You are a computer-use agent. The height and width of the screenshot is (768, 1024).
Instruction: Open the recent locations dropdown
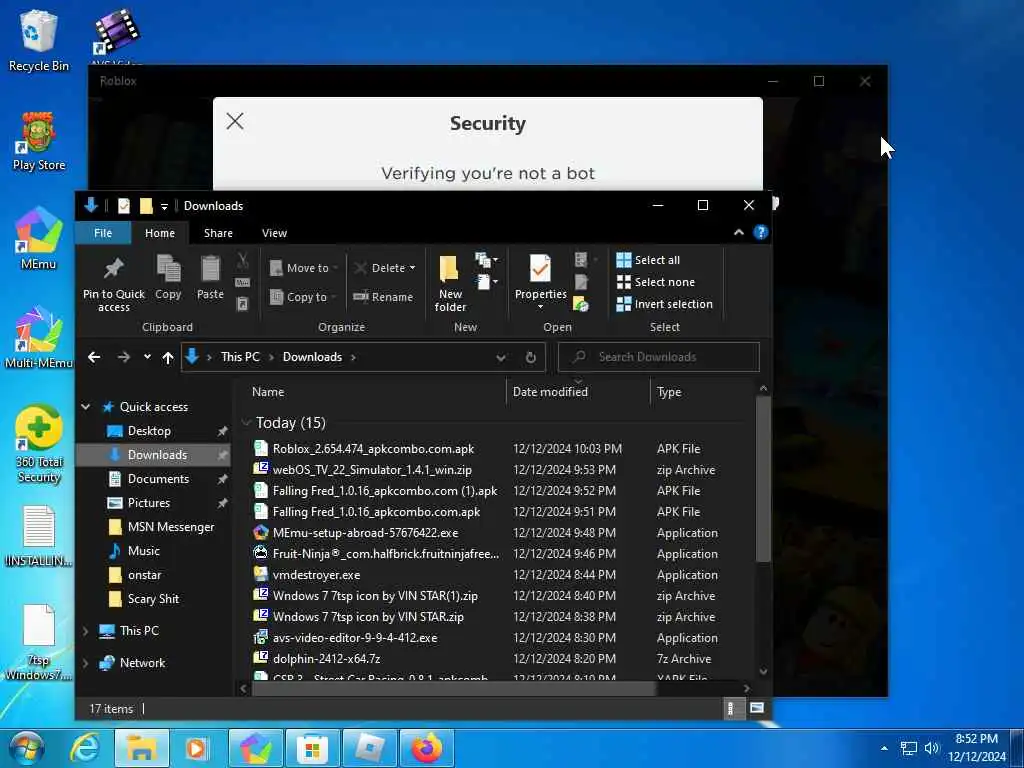coord(147,357)
